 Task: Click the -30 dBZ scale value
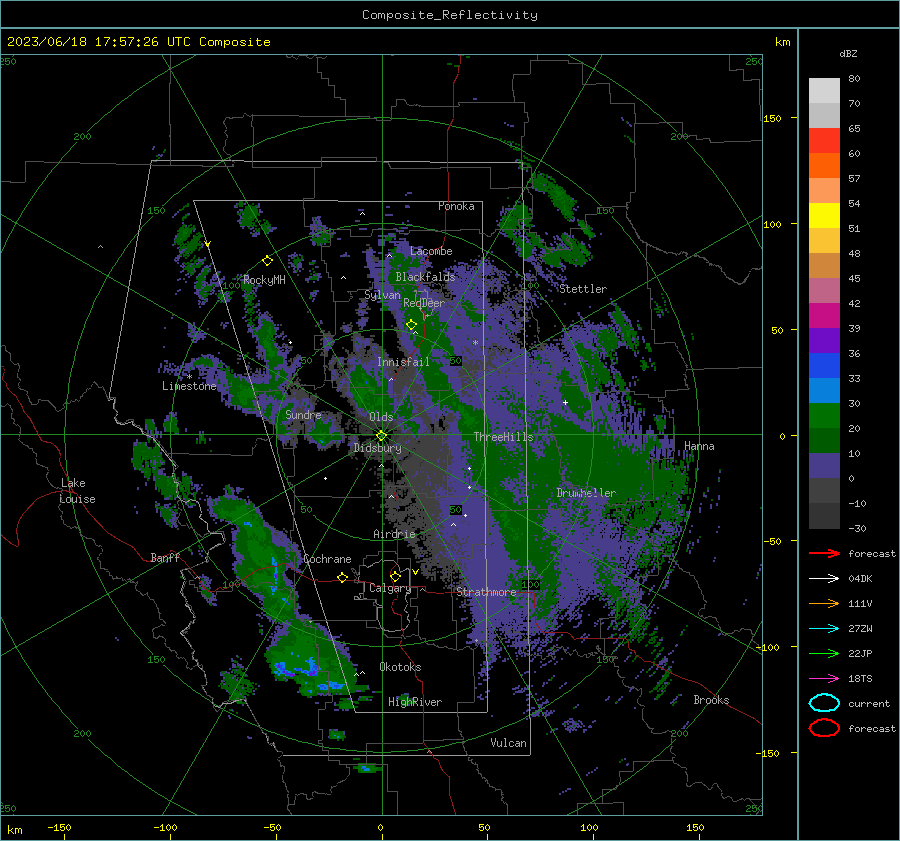(x=858, y=528)
